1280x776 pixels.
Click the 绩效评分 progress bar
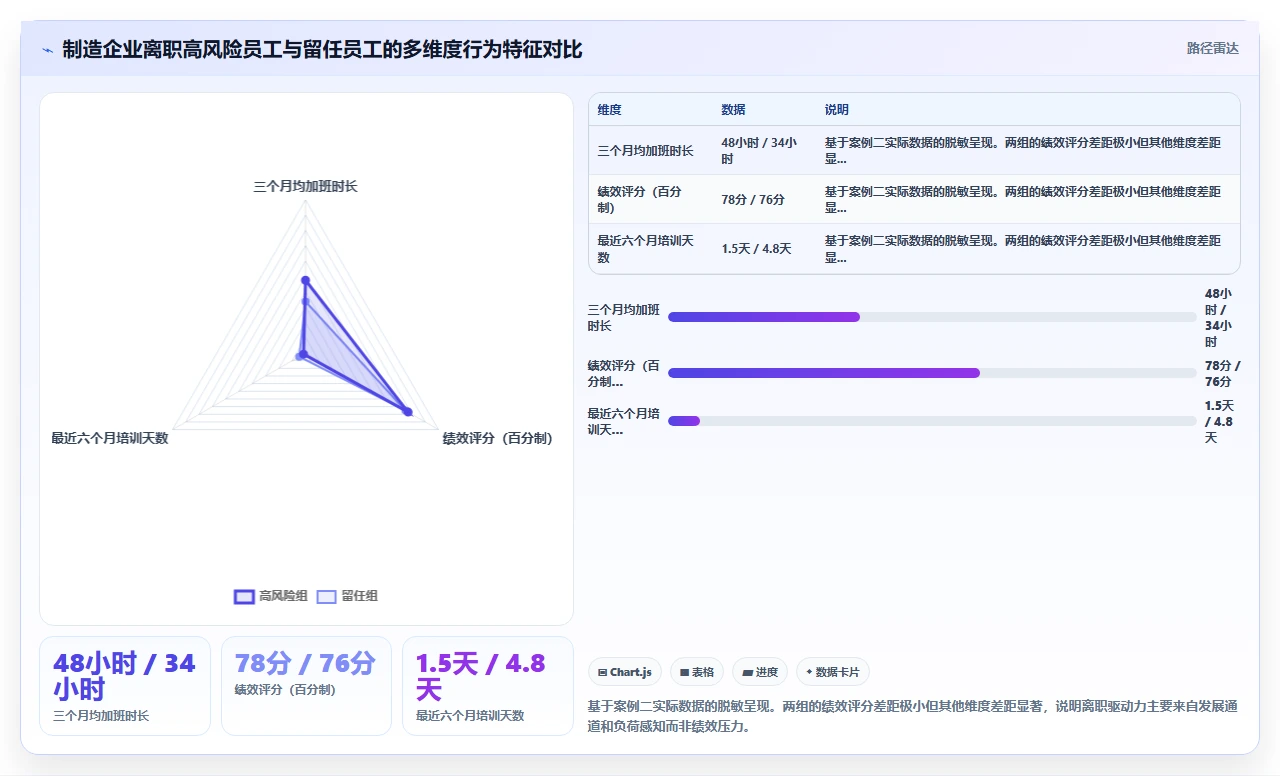pos(932,373)
